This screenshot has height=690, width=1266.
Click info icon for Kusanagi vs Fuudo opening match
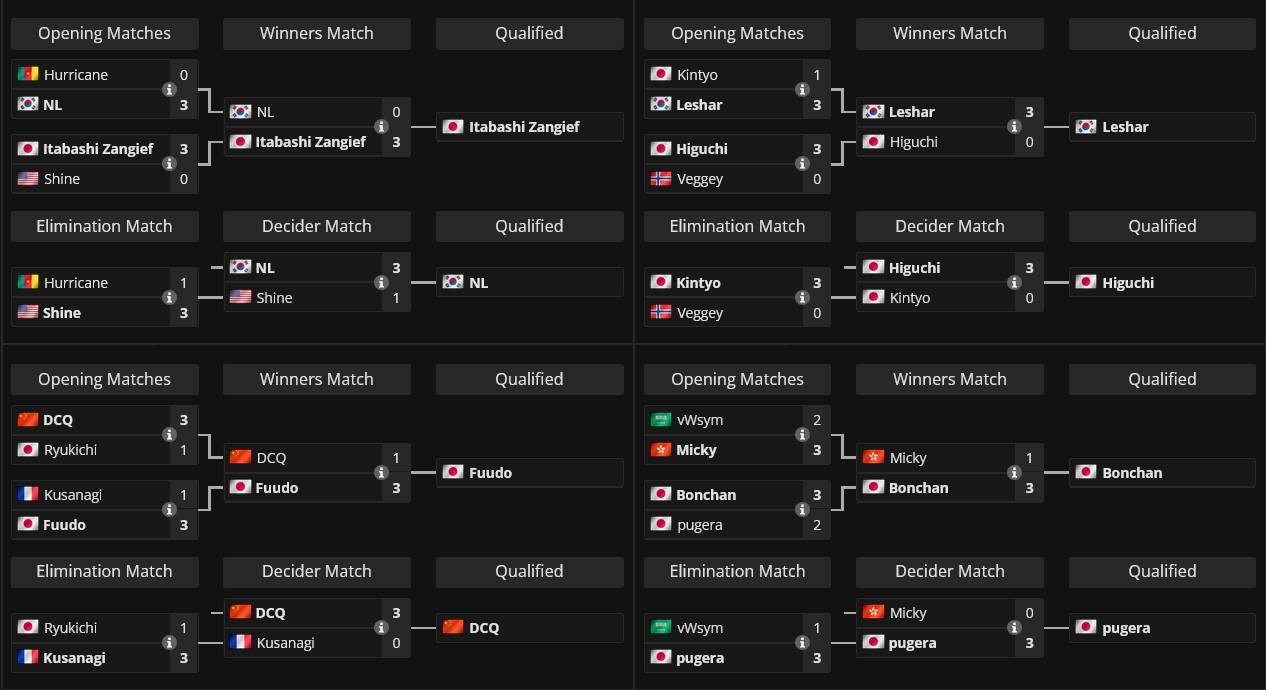coord(170,510)
